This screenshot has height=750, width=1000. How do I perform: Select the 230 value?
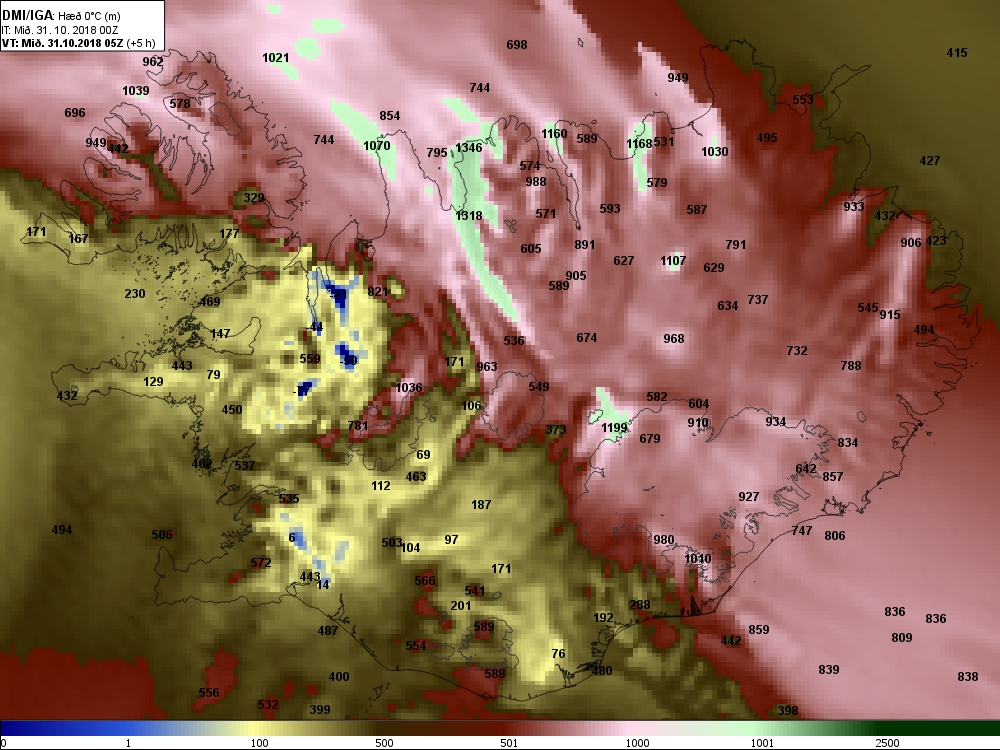135,293
